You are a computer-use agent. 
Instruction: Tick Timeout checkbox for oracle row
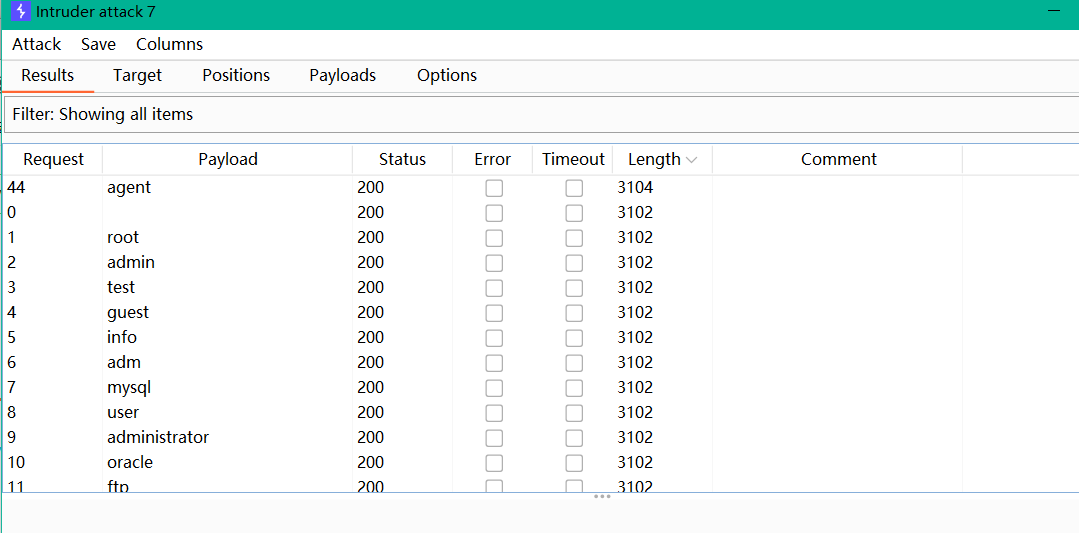(x=574, y=462)
